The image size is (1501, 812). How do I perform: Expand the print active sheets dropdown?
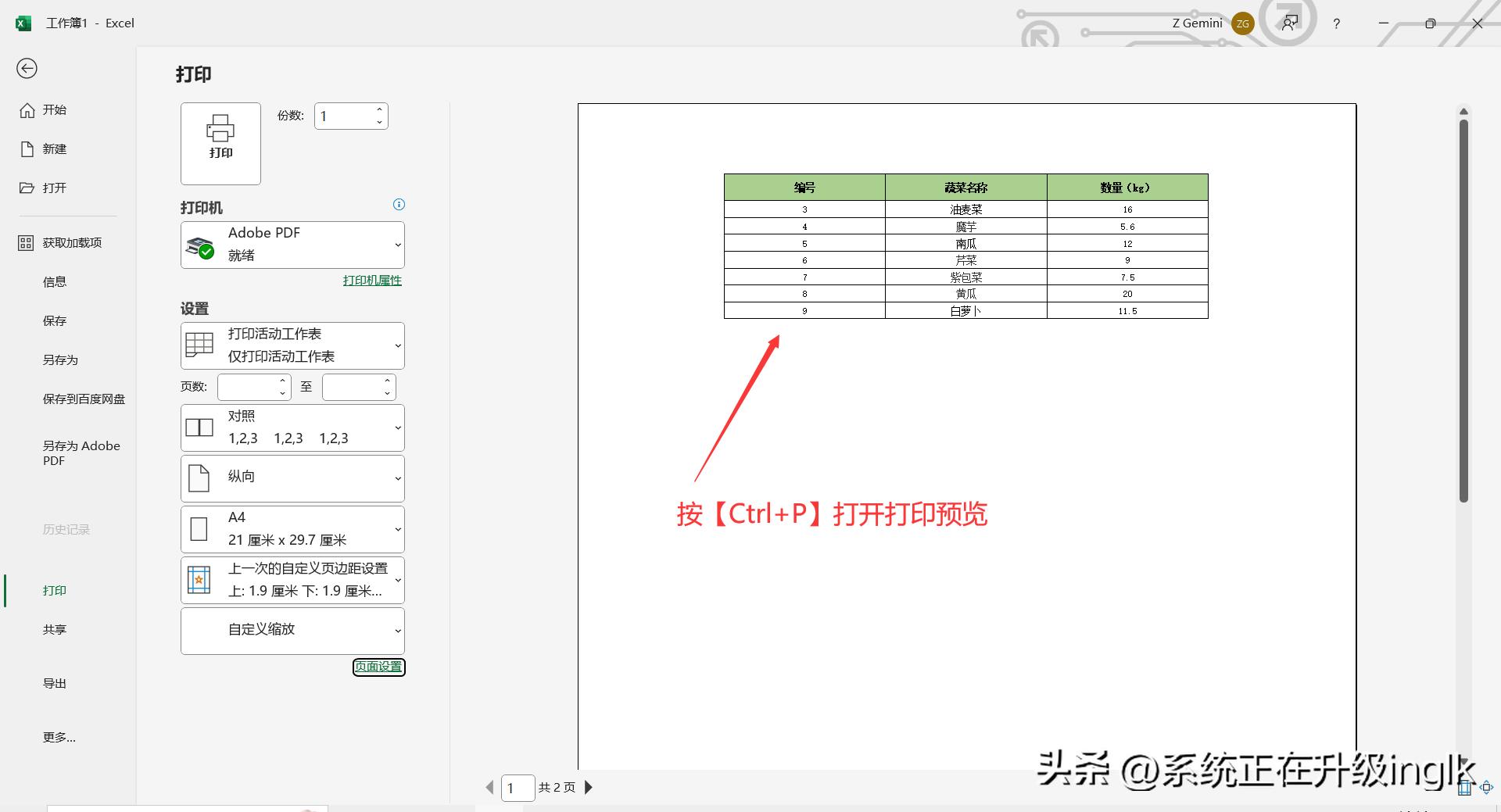292,345
